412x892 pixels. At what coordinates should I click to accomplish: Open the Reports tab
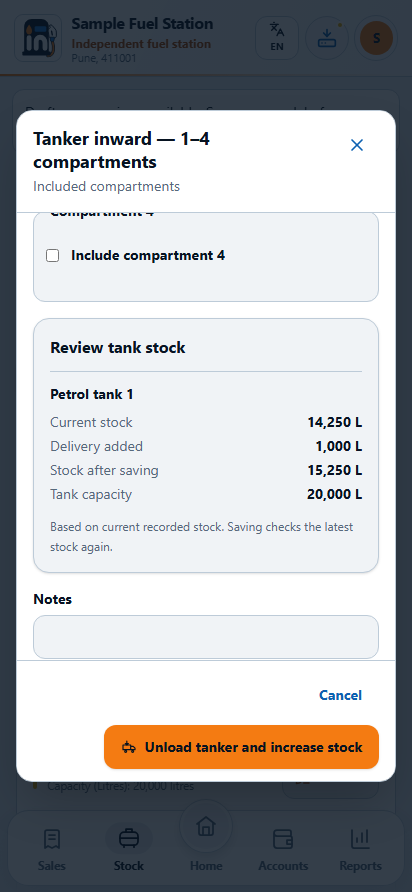click(x=360, y=850)
